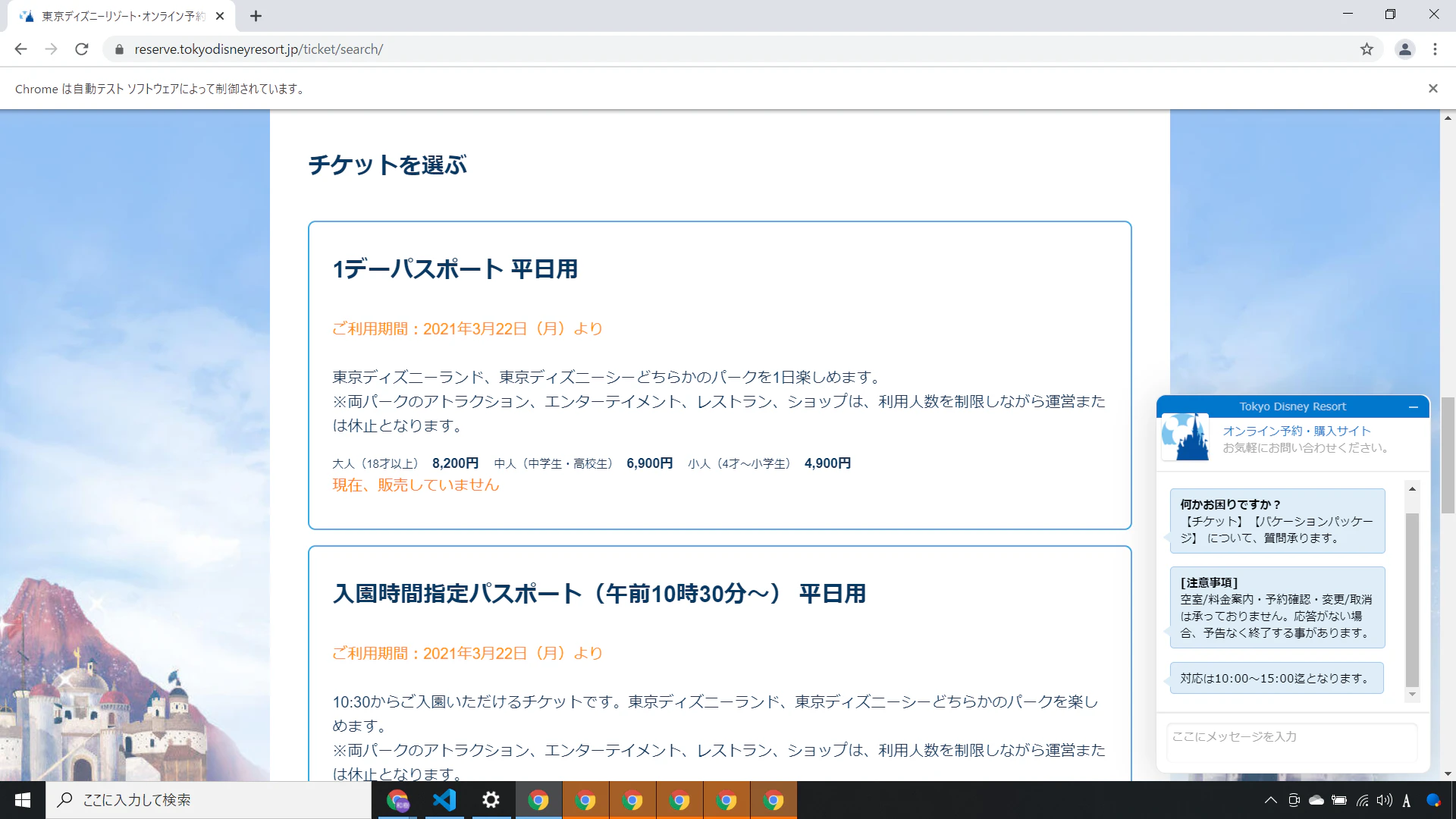Screen dimensions: 1456x819
Task: Click the chat scrollbar up arrow
Action: (1412, 489)
